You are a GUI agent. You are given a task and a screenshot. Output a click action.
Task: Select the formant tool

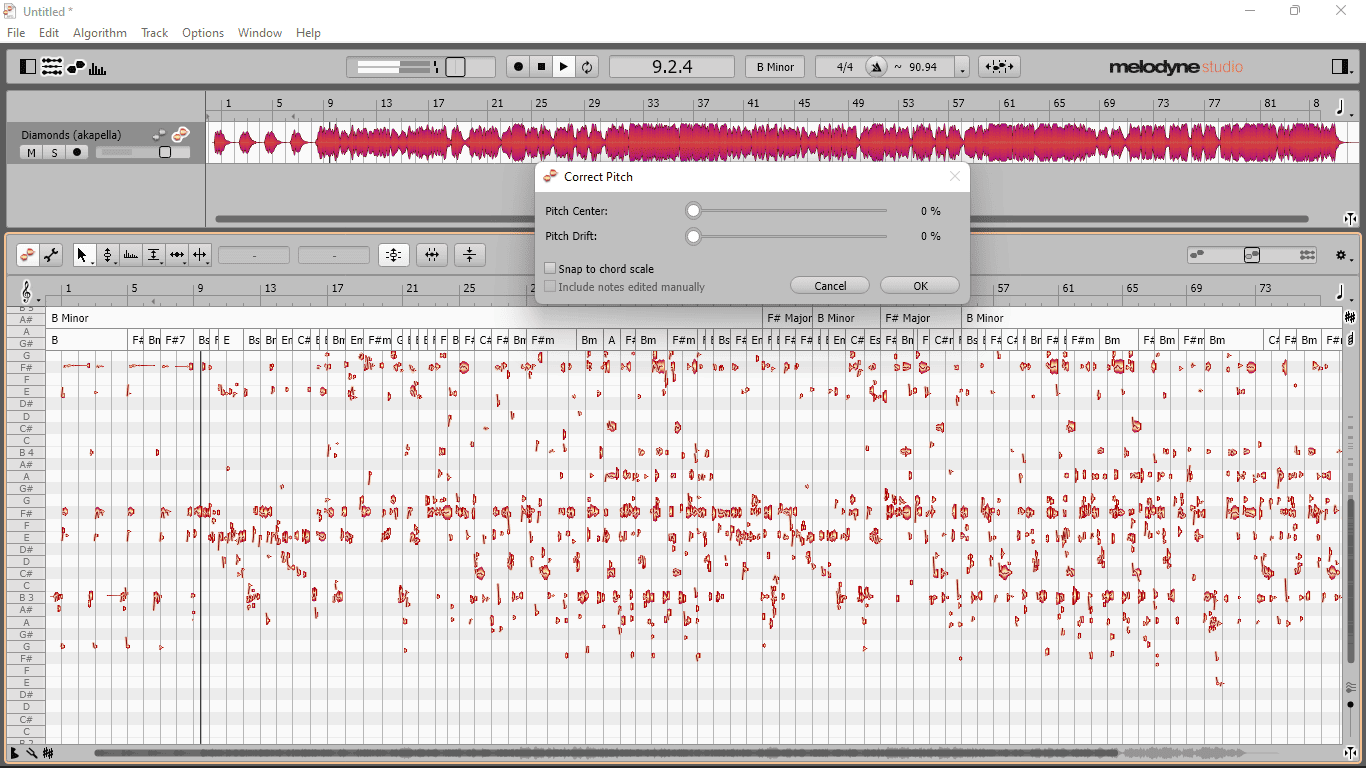coord(131,256)
